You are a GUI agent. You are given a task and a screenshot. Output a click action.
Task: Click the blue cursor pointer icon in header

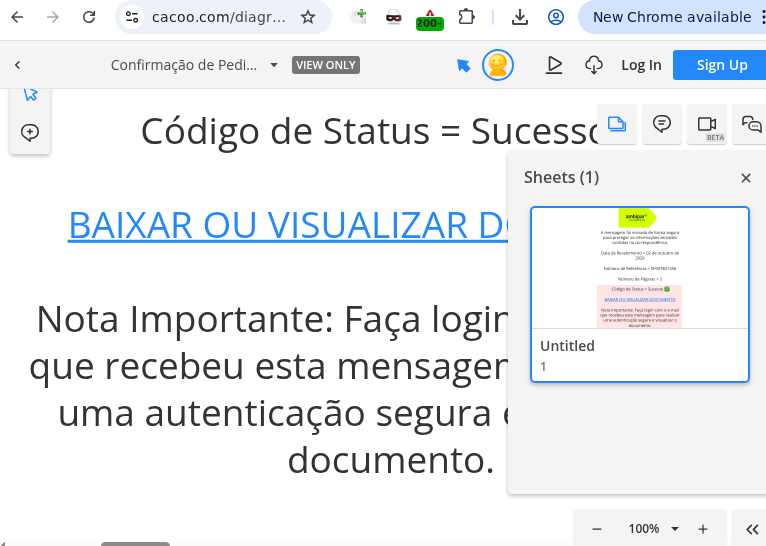(463, 65)
